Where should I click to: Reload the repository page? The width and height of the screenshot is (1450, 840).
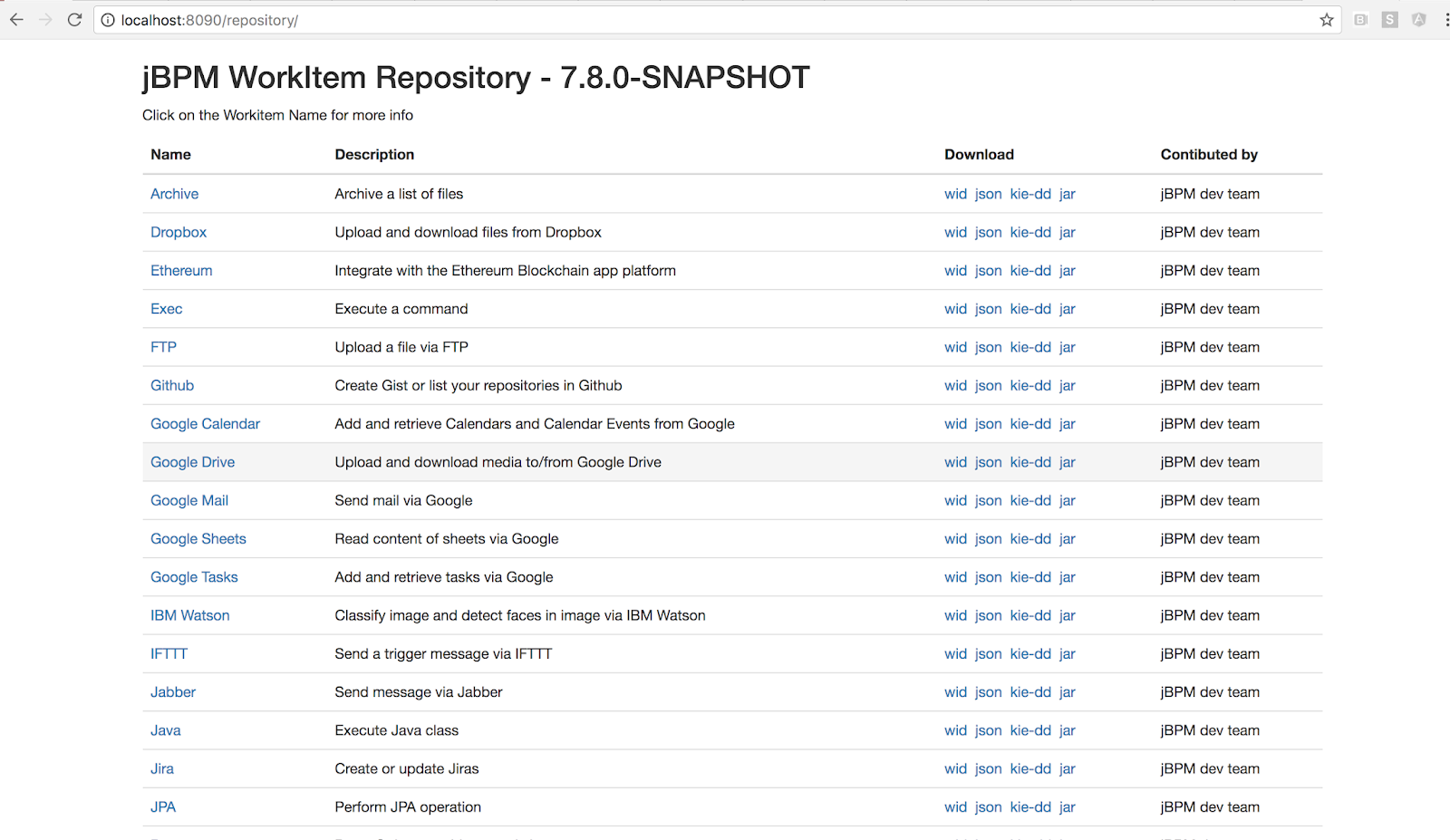pos(74,19)
